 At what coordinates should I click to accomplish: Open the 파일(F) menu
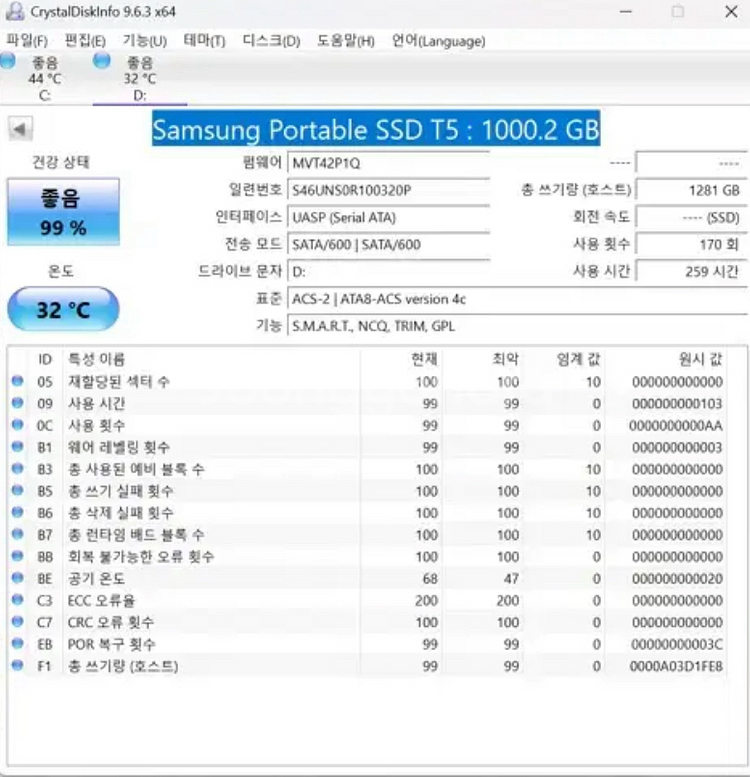tap(27, 41)
